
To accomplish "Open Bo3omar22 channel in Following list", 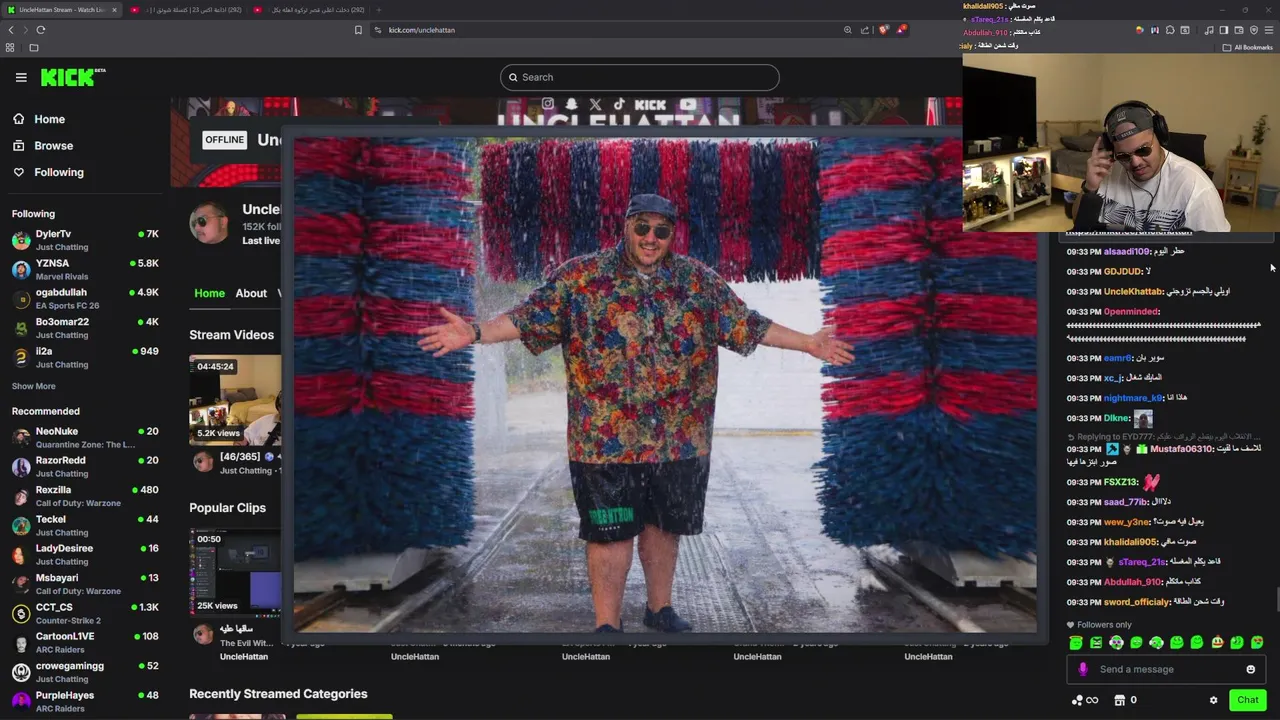I will 85,328.
